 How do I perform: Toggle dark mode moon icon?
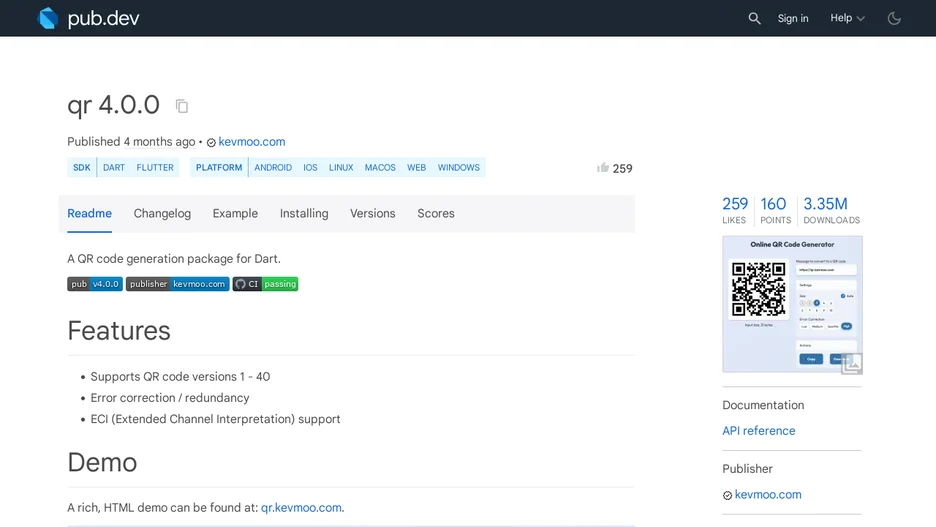894,19
